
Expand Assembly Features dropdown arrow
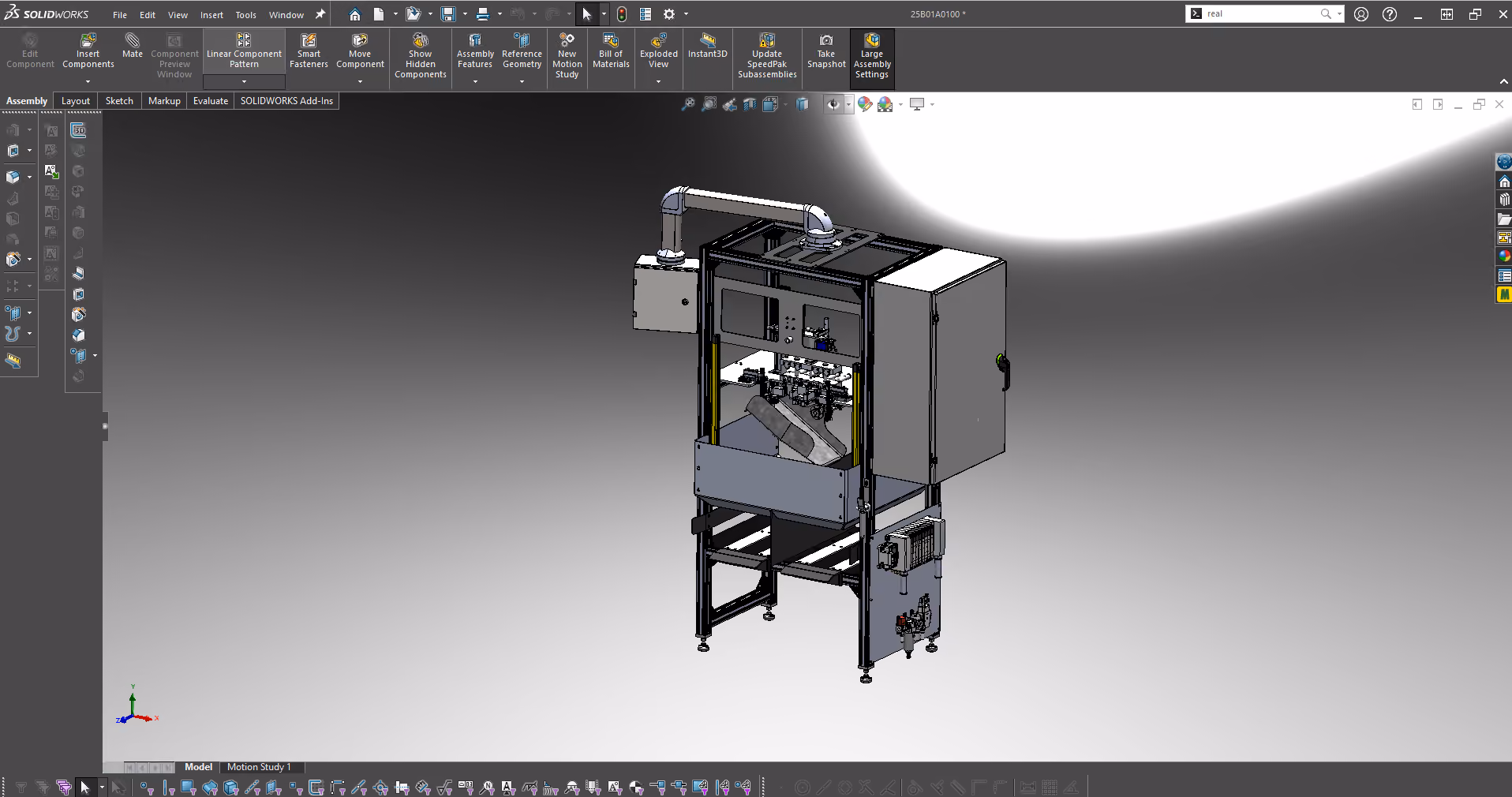tap(475, 82)
